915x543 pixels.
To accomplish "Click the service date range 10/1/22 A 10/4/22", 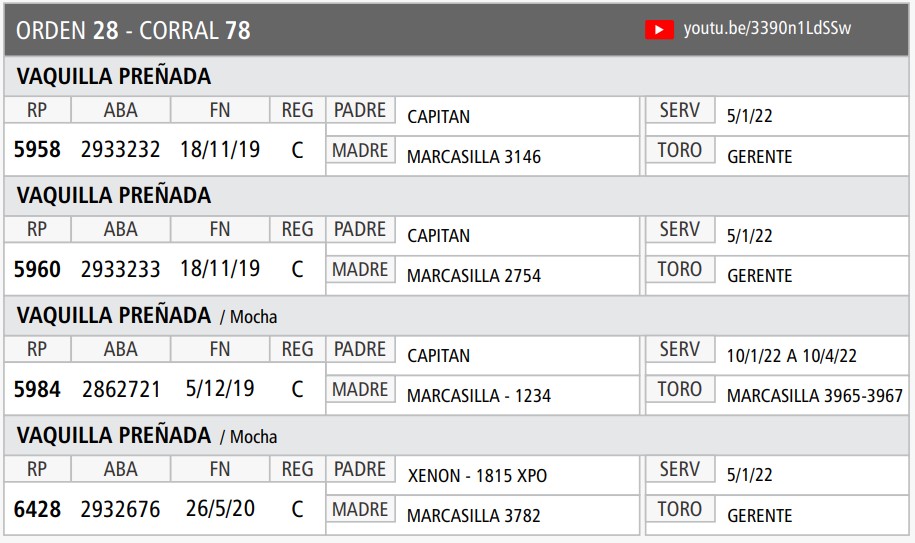I will [x=791, y=356].
